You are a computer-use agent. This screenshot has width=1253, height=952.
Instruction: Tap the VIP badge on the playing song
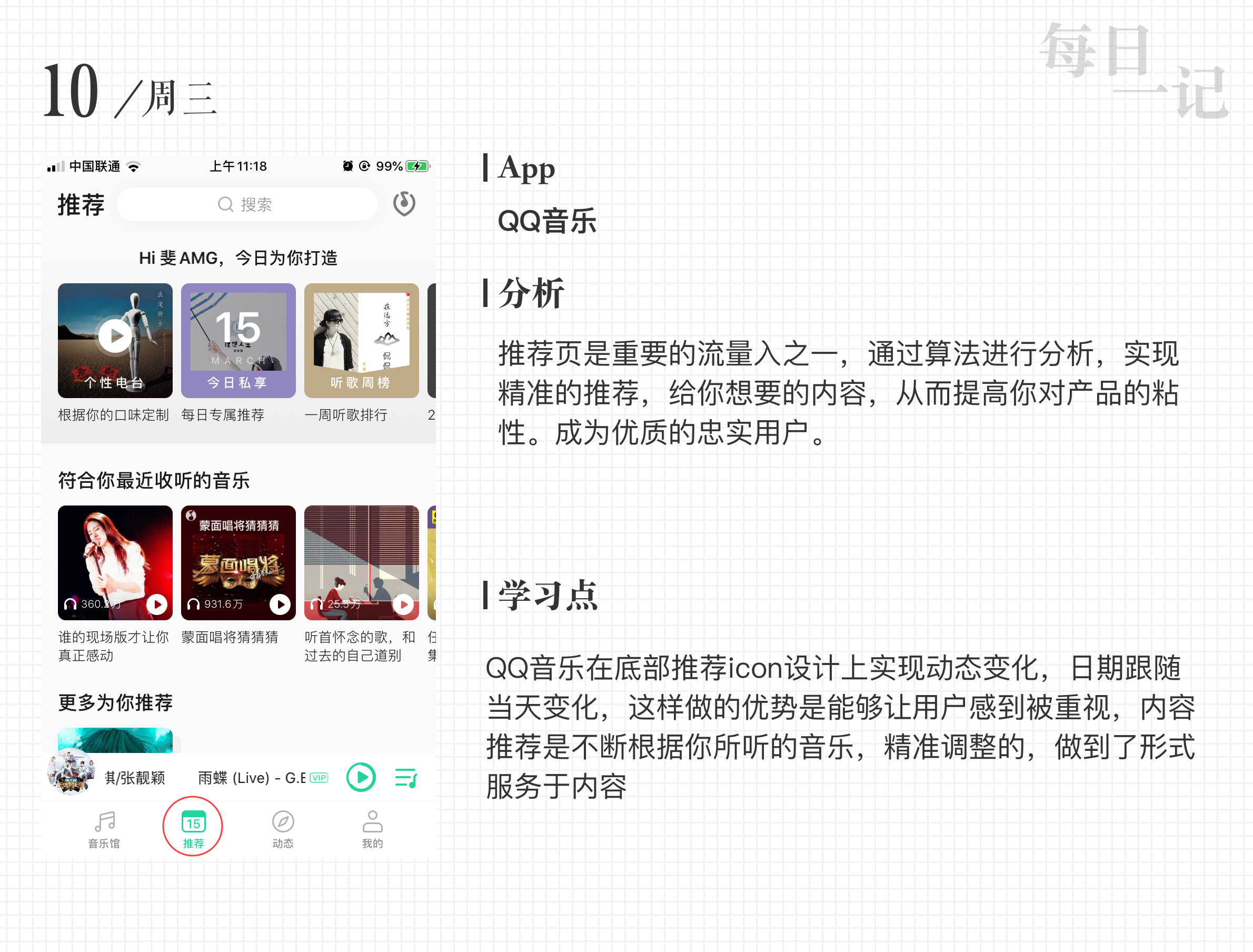(x=319, y=778)
